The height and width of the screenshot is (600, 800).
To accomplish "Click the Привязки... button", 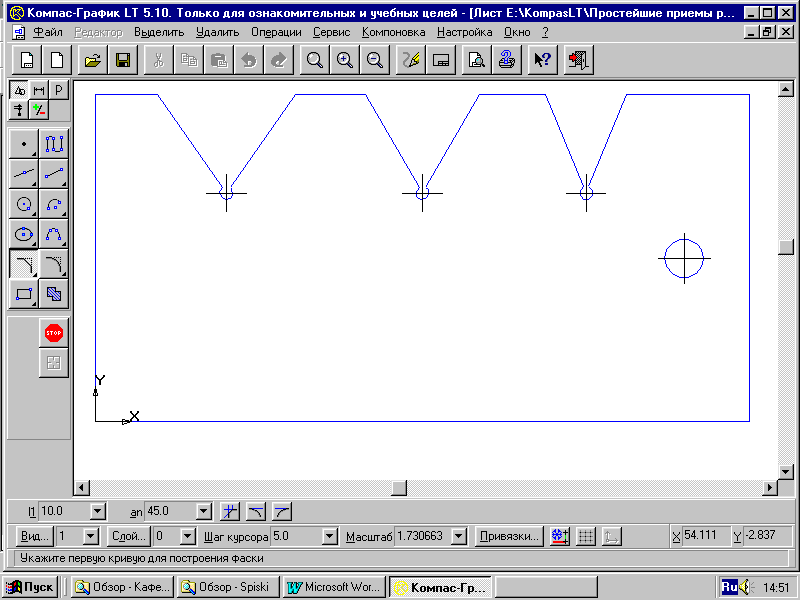I will coord(509,536).
